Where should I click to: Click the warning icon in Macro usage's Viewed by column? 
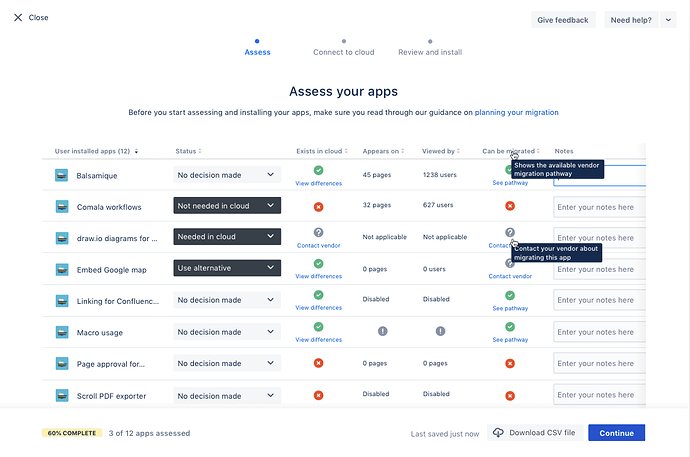click(441, 331)
